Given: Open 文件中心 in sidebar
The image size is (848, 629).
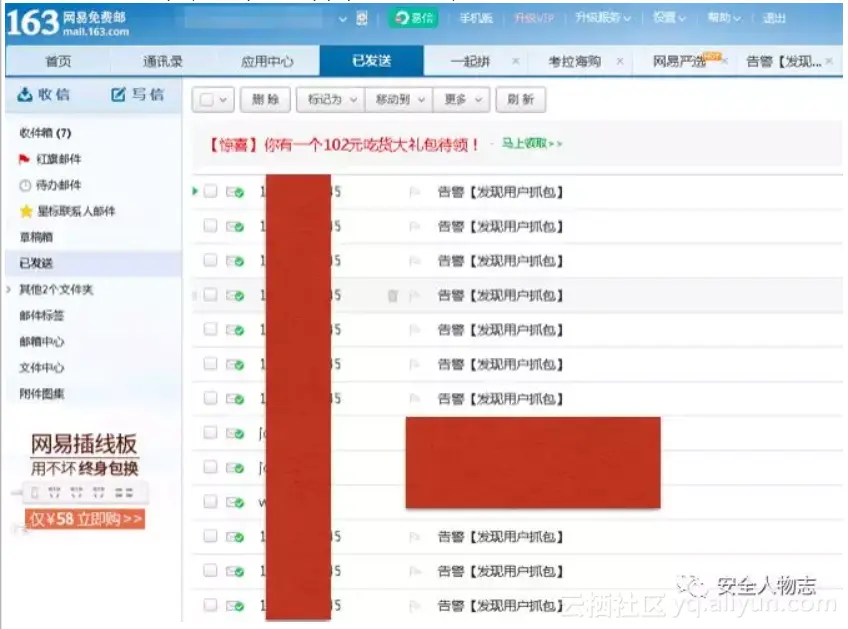Looking at the screenshot, I should pos(42,368).
